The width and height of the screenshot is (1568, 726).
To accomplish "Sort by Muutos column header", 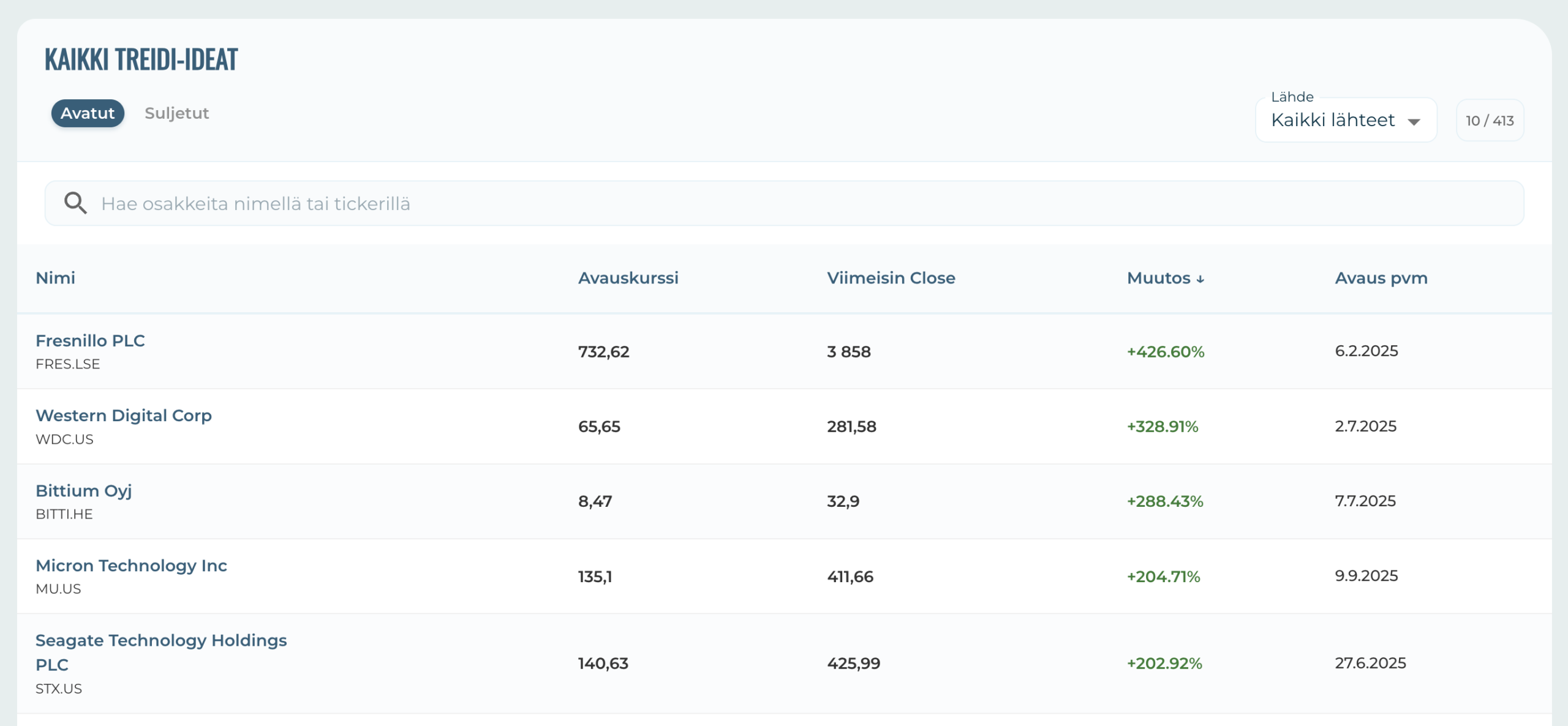I will tap(1158, 278).
